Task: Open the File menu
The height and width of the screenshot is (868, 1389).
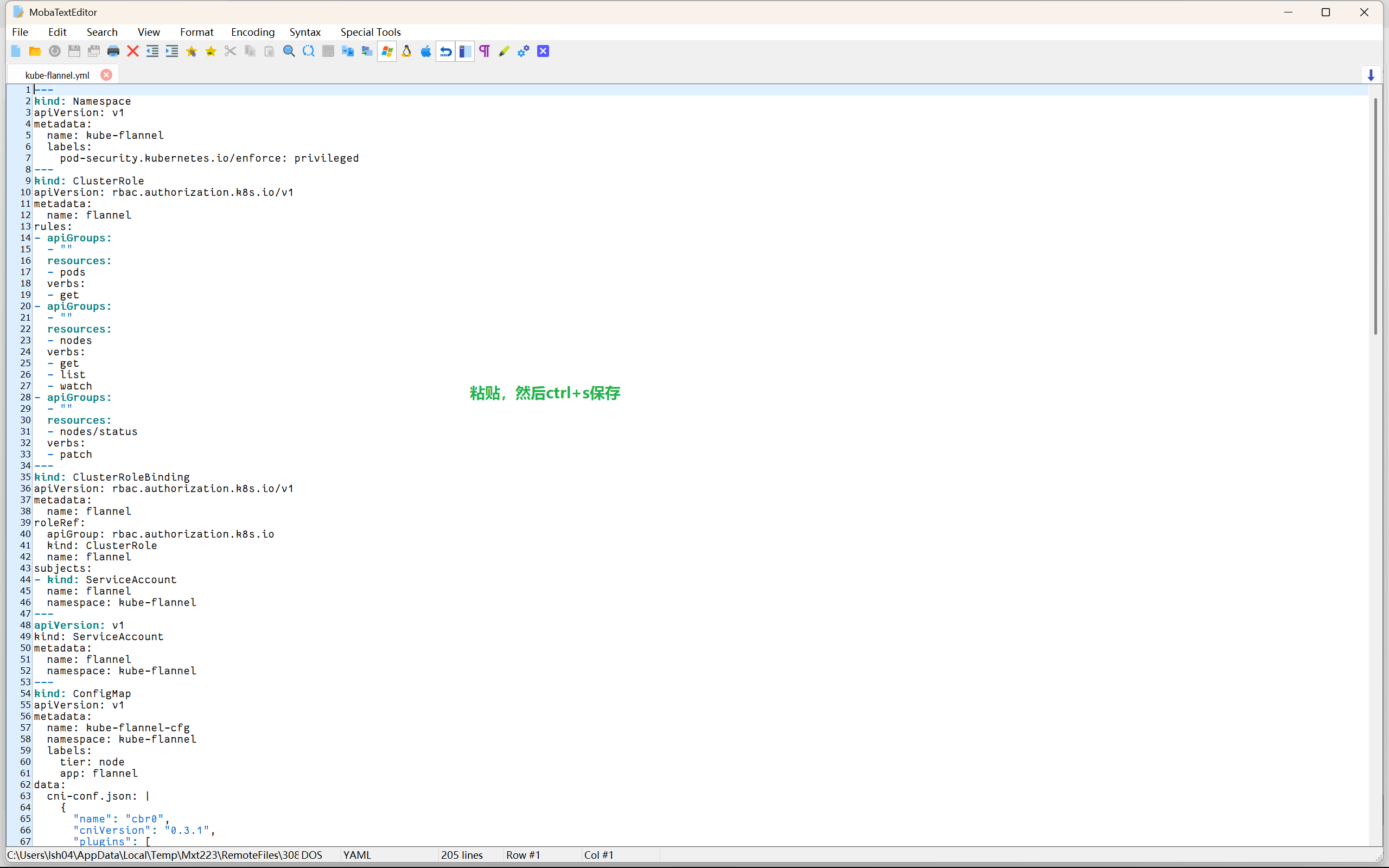Action: point(20,32)
